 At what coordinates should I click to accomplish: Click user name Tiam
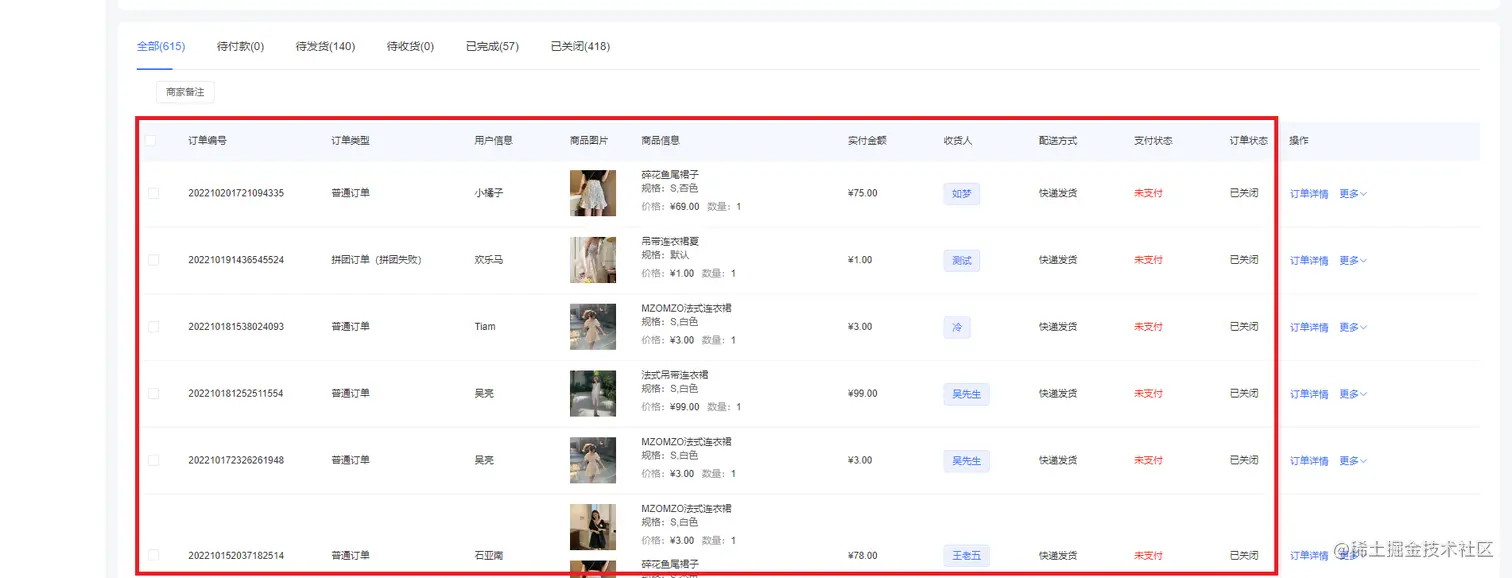point(485,327)
